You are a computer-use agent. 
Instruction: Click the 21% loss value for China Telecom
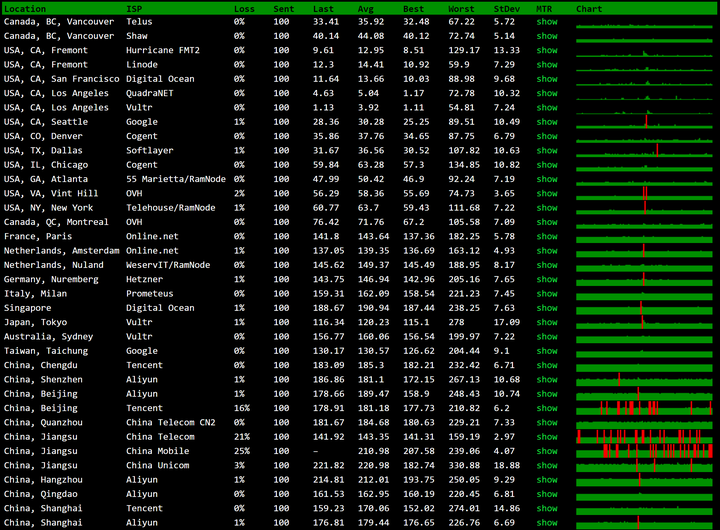(x=242, y=437)
